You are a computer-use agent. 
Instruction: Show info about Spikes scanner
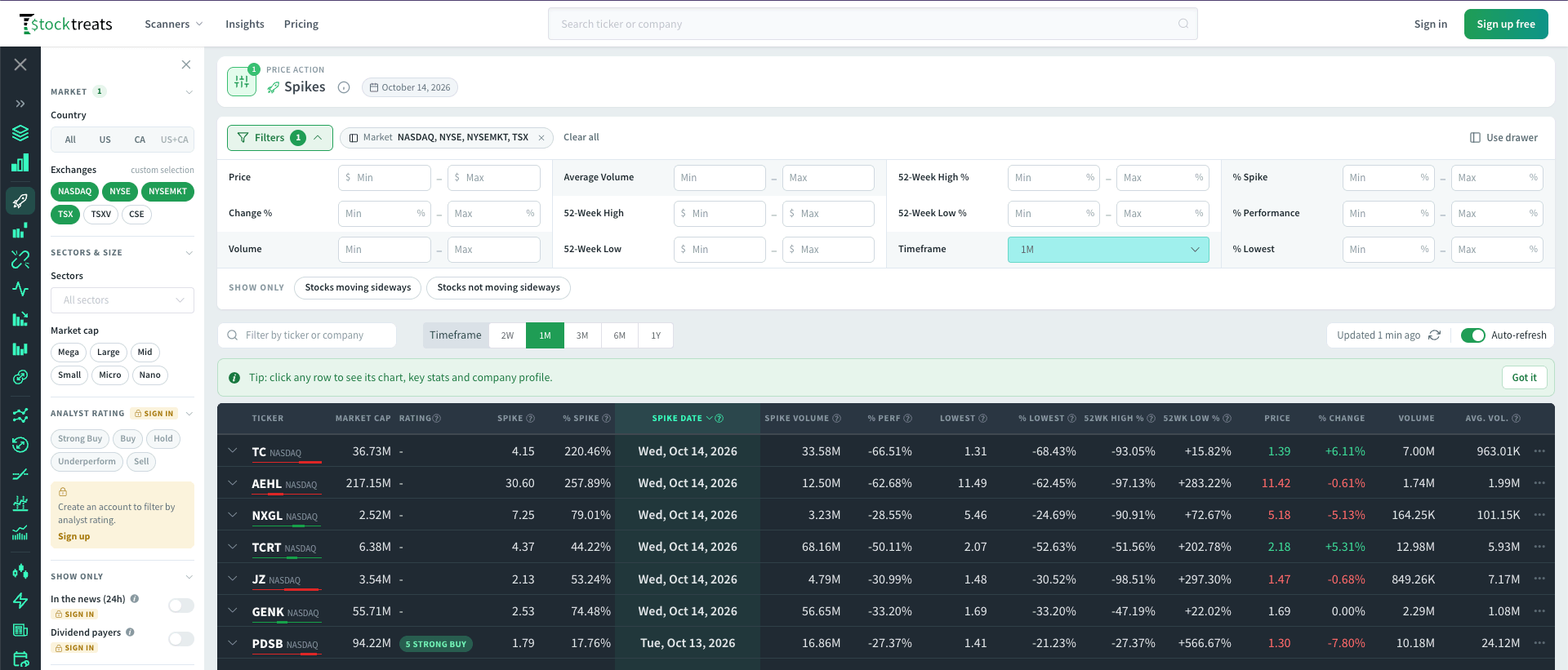[344, 87]
